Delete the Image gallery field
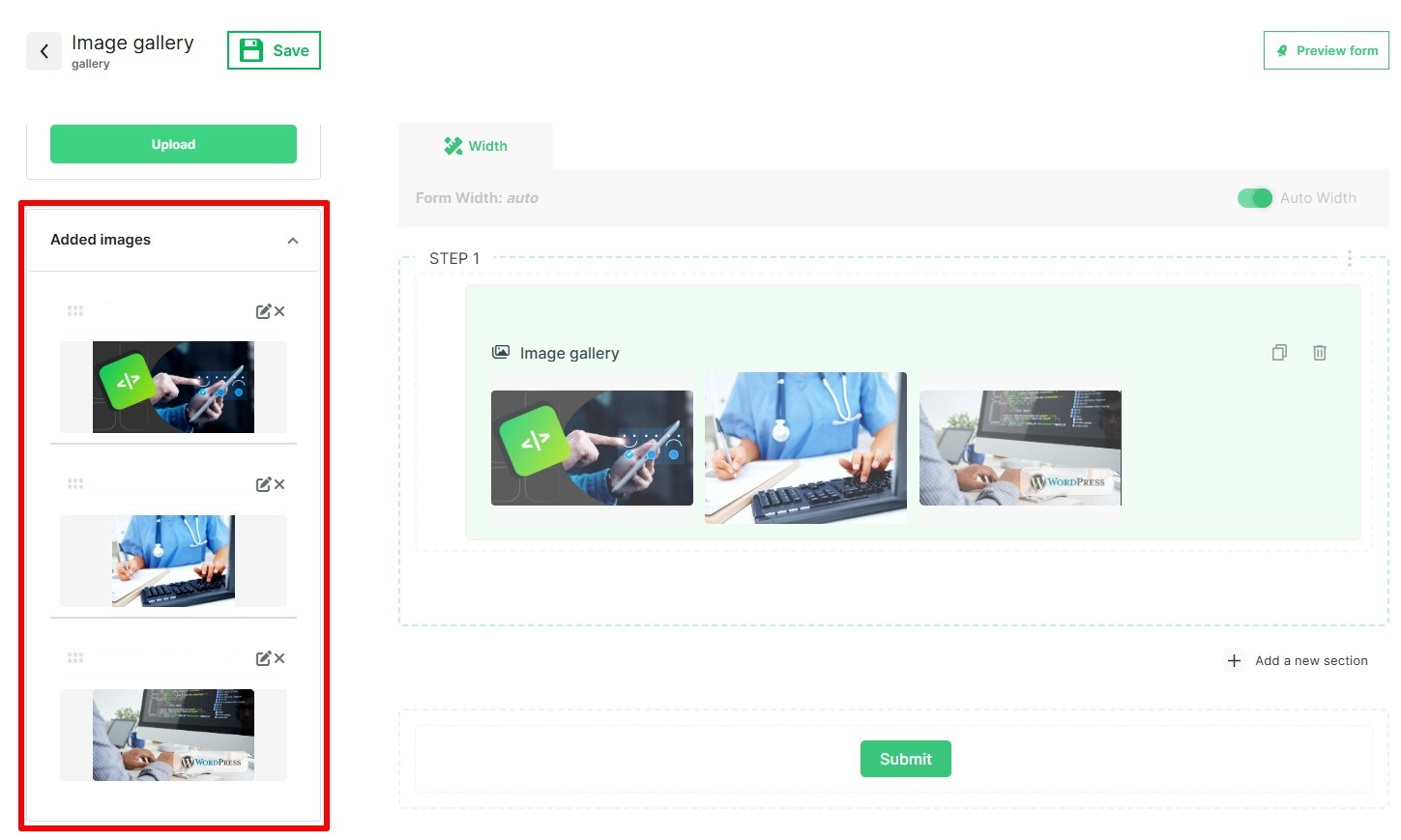Image resolution: width=1401 pixels, height=840 pixels. coord(1319,353)
